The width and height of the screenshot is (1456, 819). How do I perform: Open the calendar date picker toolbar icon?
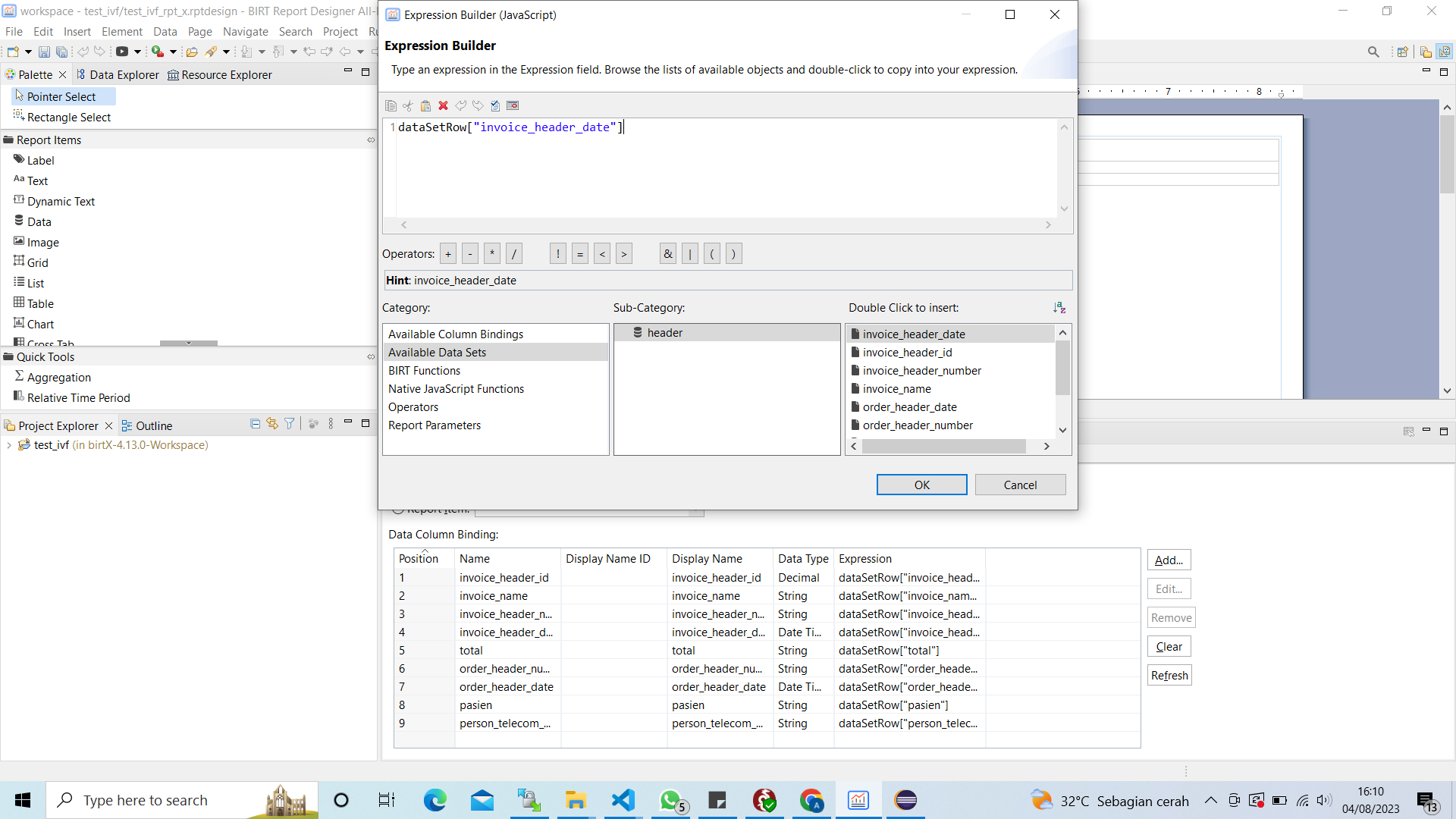click(x=513, y=105)
